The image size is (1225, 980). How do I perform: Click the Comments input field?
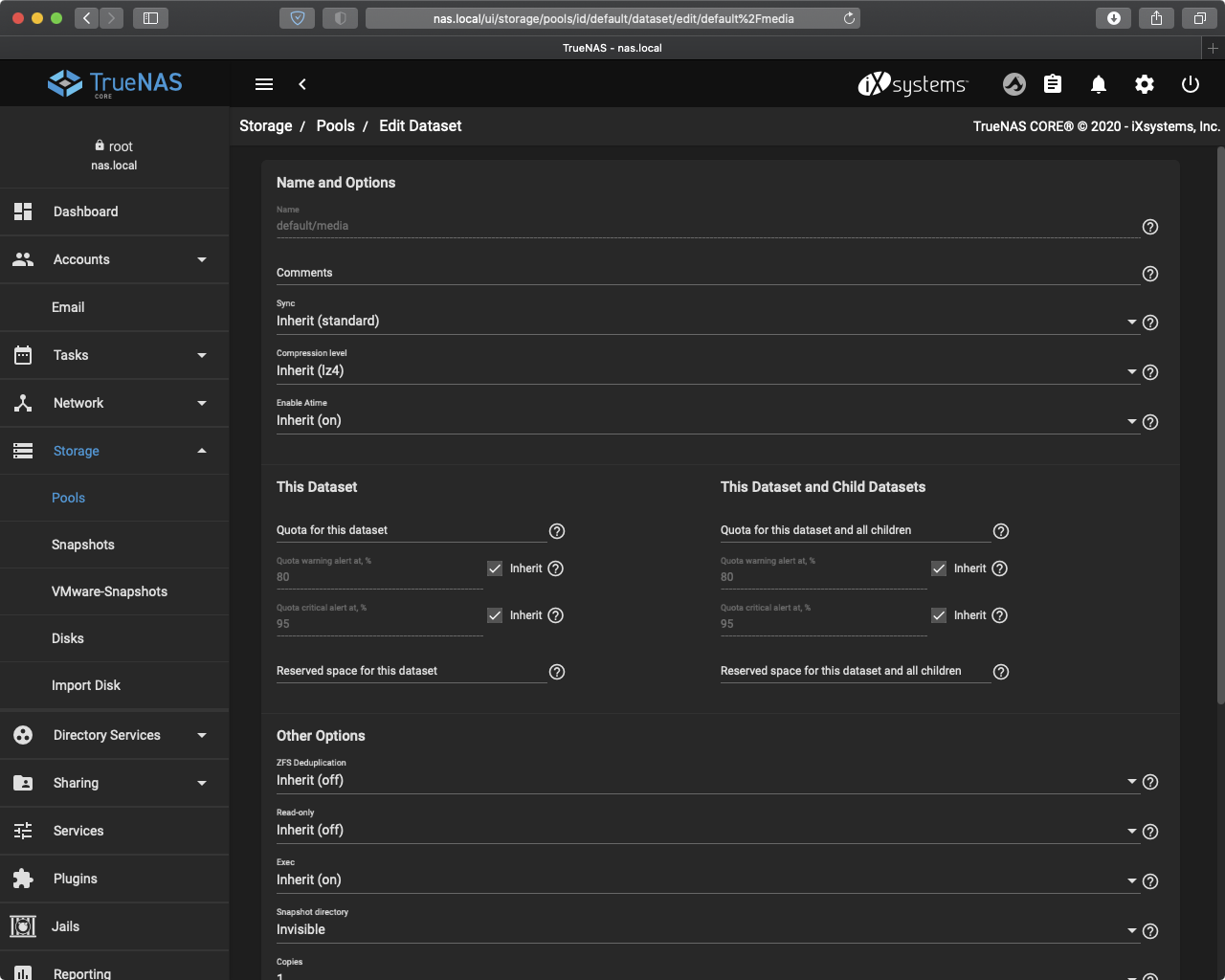pyautogui.click(x=708, y=273)
